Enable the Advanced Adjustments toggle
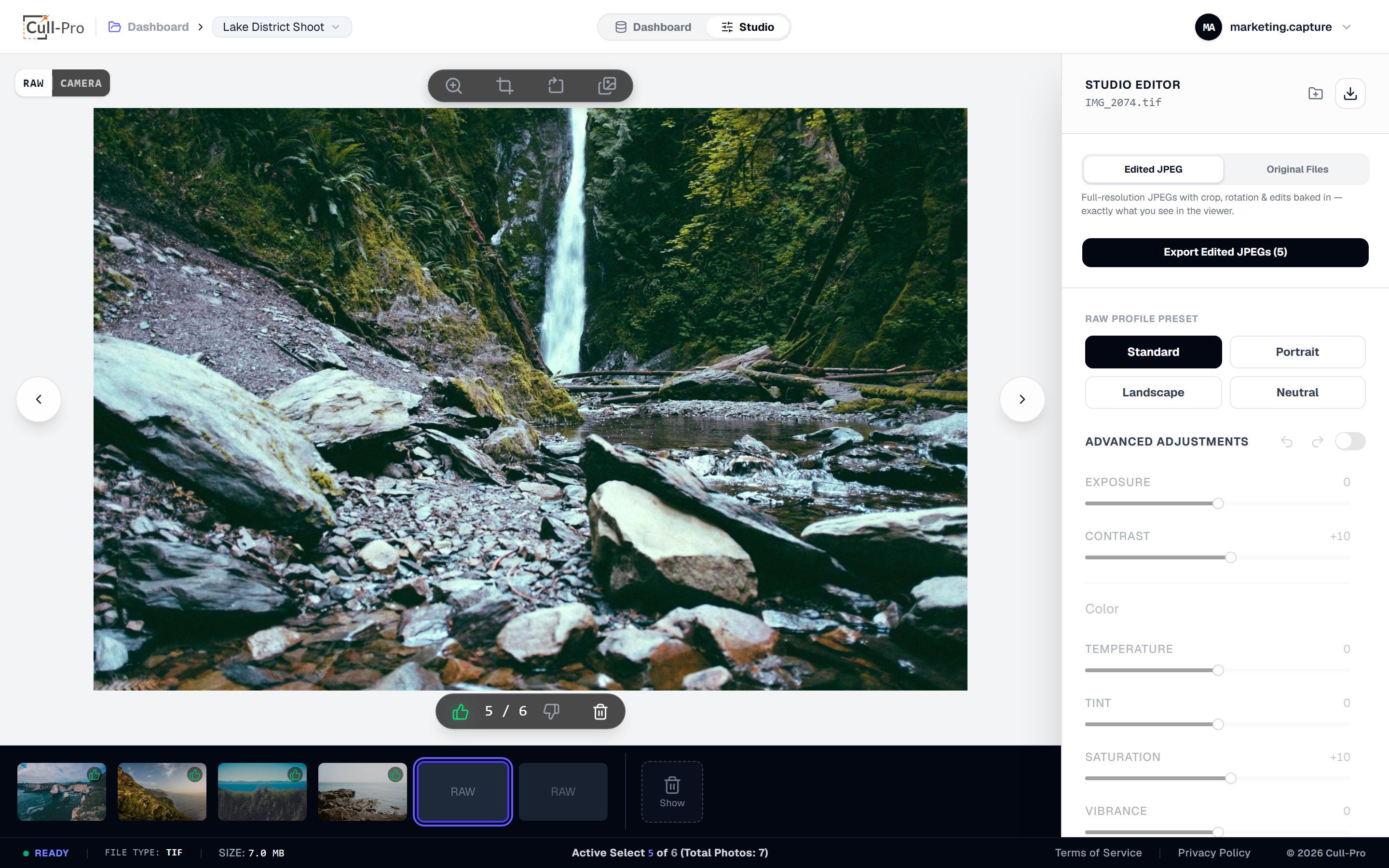 click(x=1350, y=441)
